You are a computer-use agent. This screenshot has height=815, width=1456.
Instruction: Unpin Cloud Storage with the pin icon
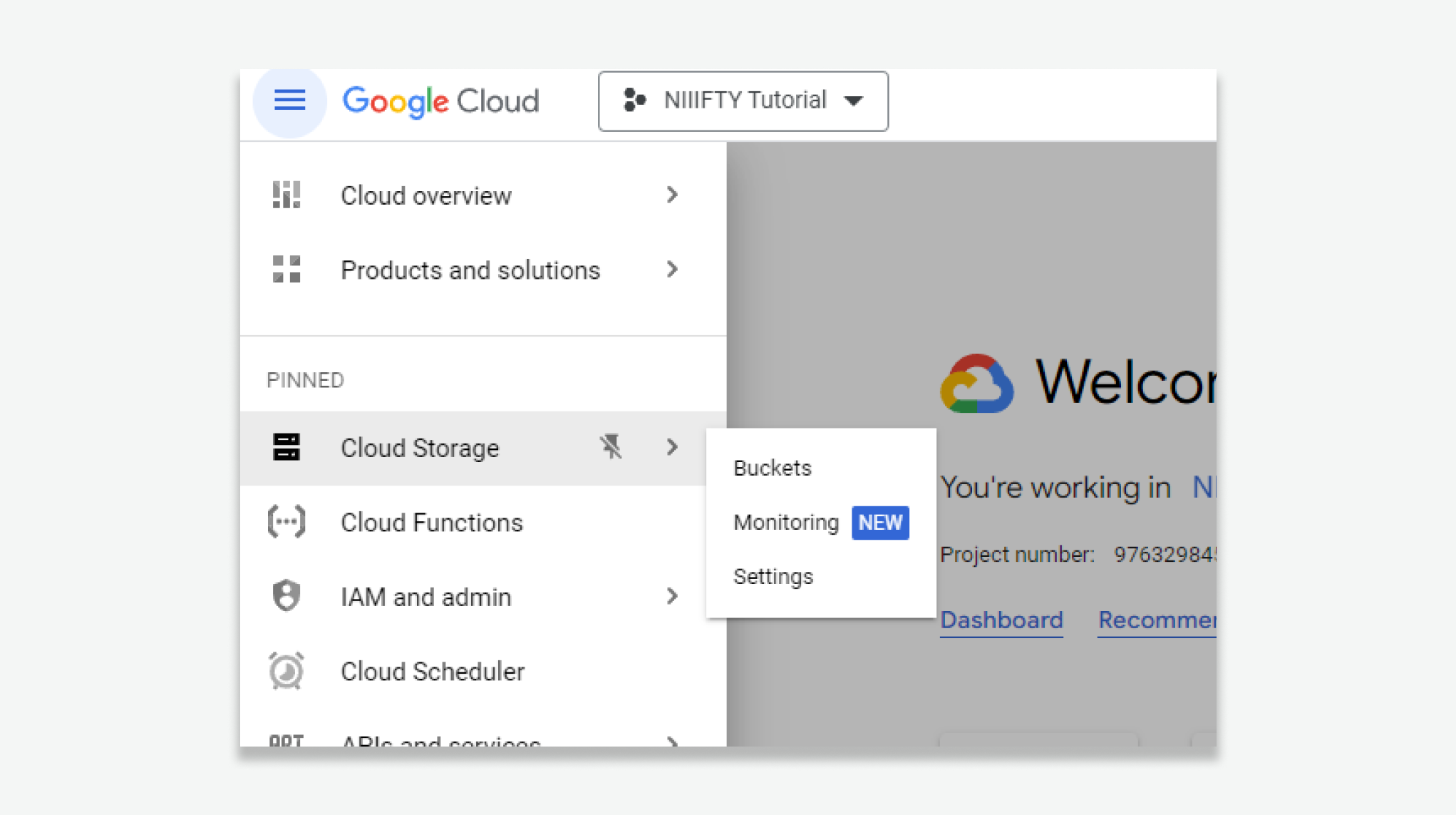(x=611, y=447)
